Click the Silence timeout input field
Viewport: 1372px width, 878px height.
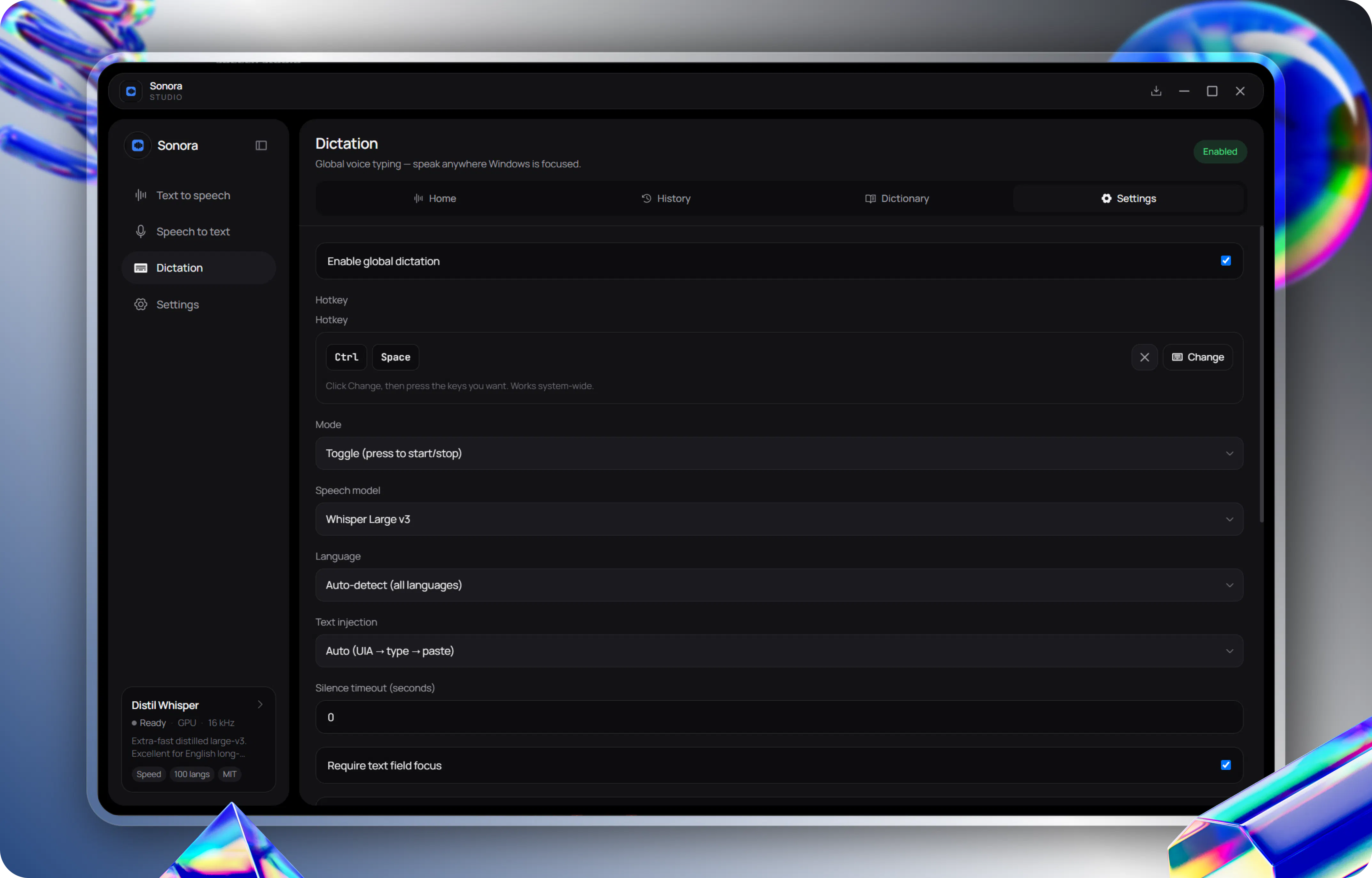coord(779,717)
